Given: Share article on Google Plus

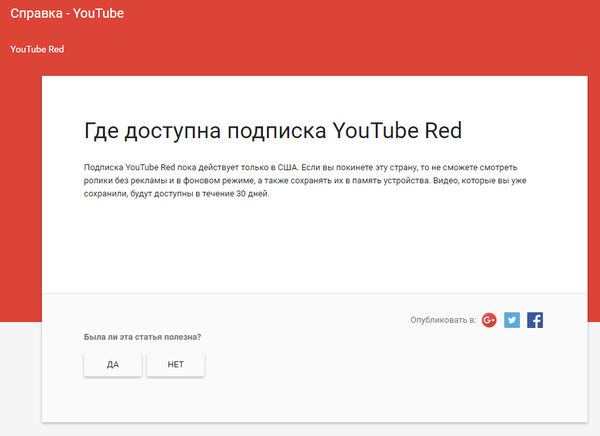Looking at the screenshot, I should 489,320.
